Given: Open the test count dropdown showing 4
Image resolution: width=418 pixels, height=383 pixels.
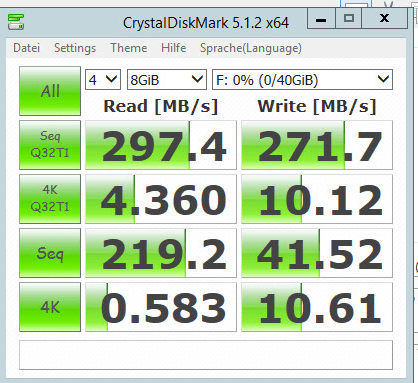Looking at the screenshot, I should point(103,80).
